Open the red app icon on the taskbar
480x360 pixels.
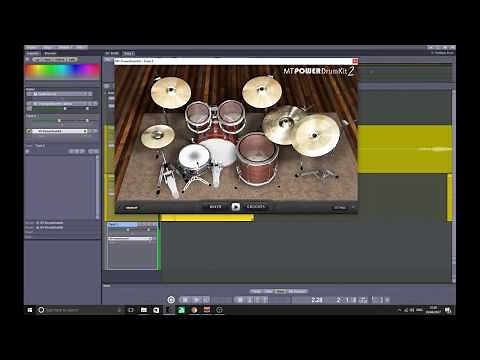(207, 310)
